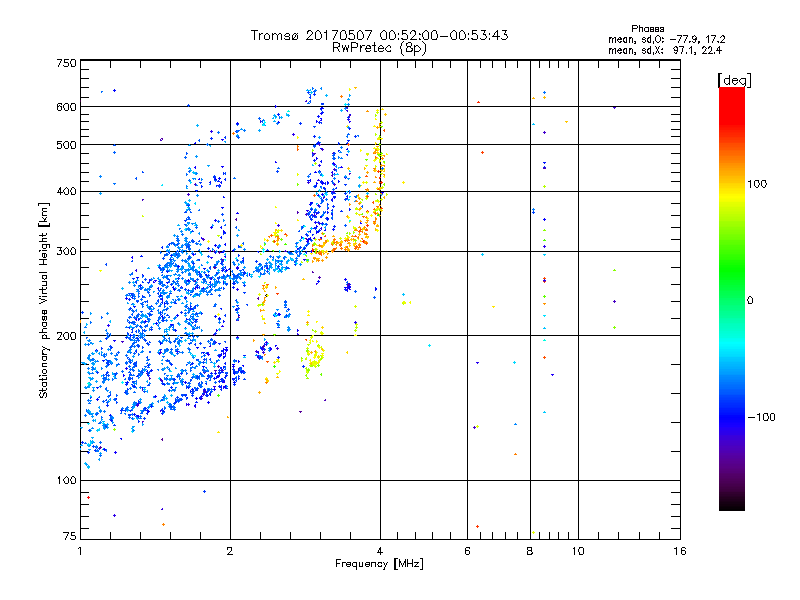The height and width of the screenshot is (600, 800).
Task: Click the y-axis tick label '75'
Action: 70,536
